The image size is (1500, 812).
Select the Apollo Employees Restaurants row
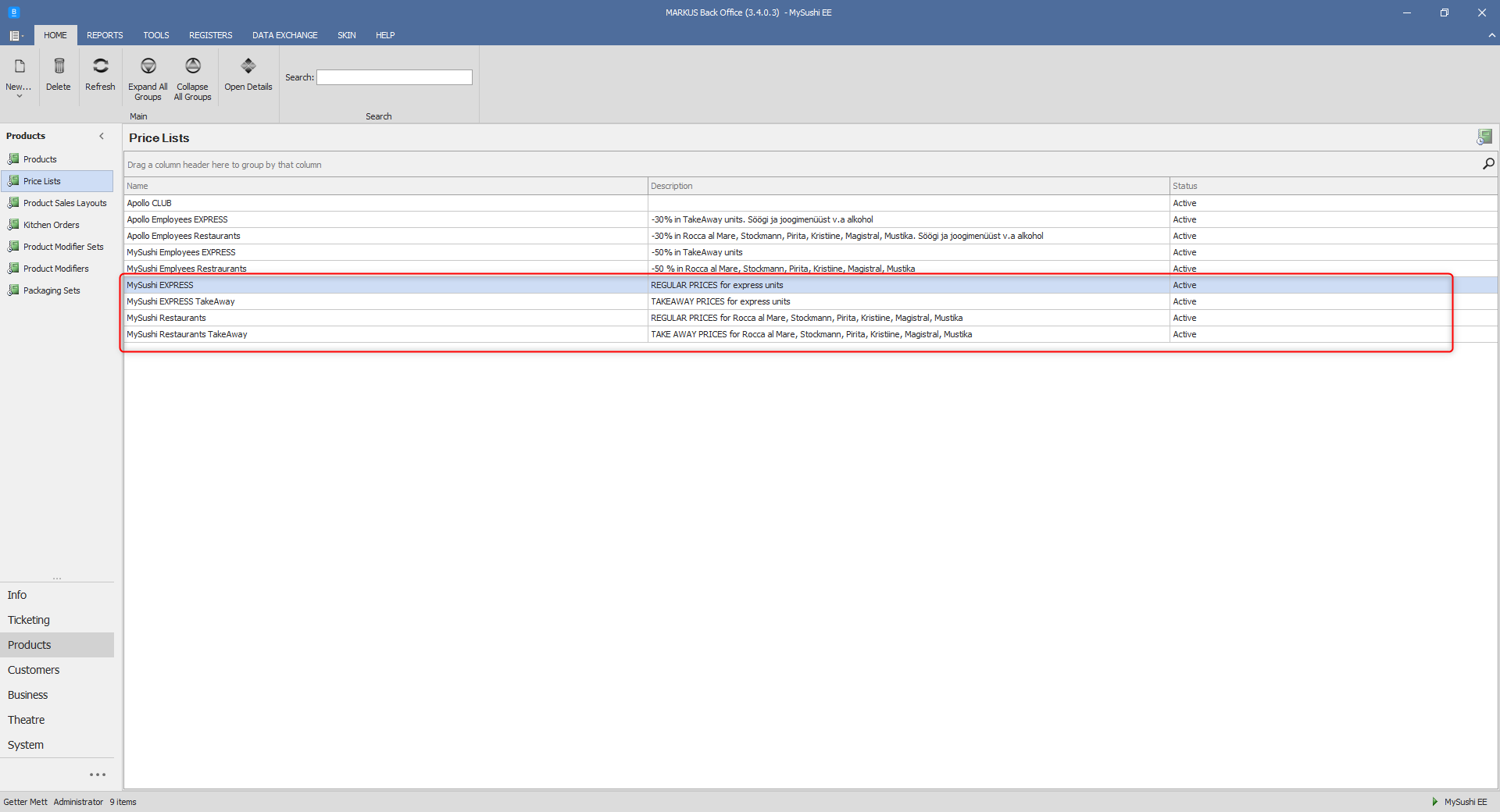[811, 236]
